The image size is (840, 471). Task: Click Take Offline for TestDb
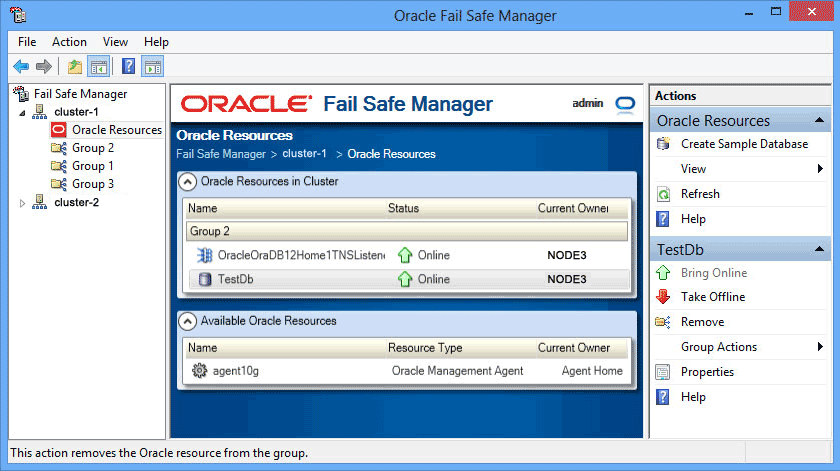[x=713, y=297]
